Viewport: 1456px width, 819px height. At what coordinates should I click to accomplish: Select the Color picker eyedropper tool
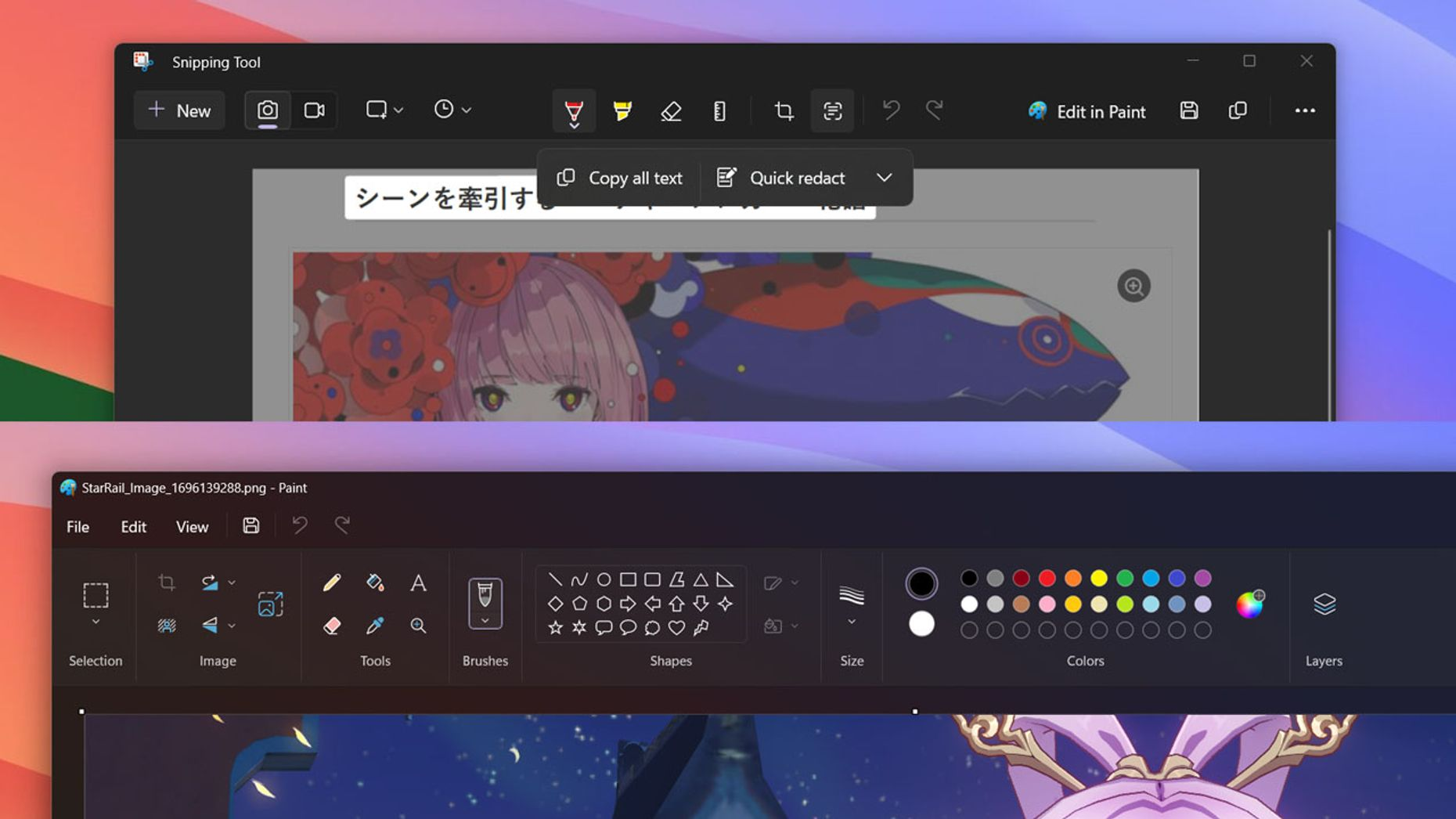[375, 626]
